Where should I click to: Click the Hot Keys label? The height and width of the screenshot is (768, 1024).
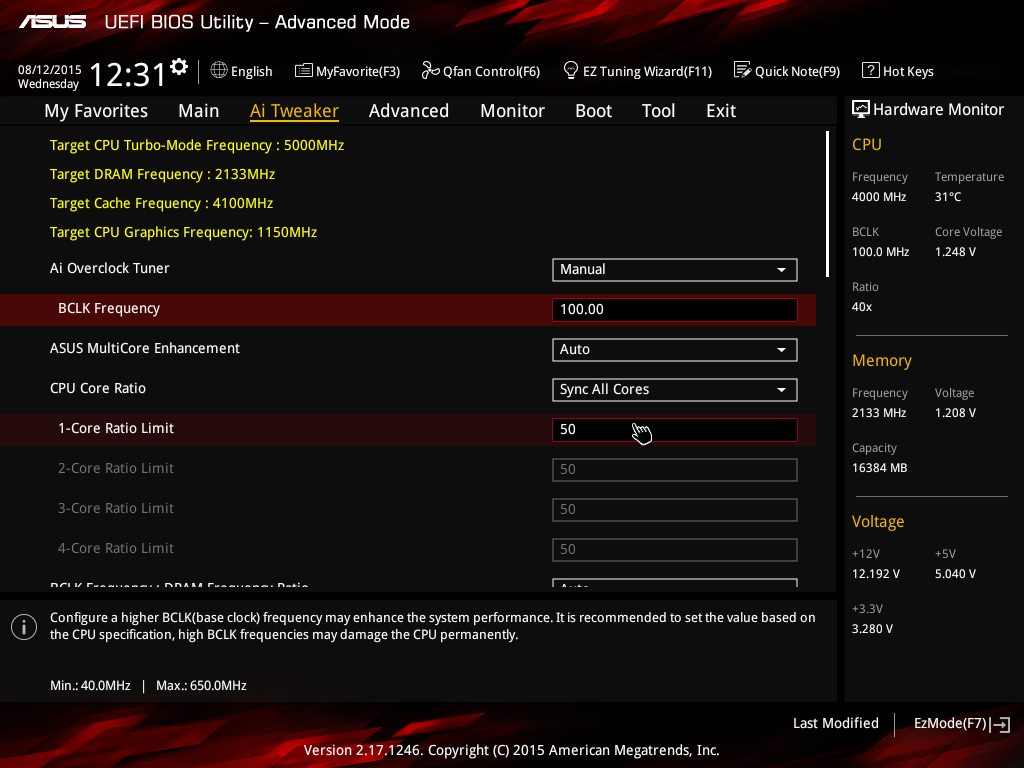(908, 71)
